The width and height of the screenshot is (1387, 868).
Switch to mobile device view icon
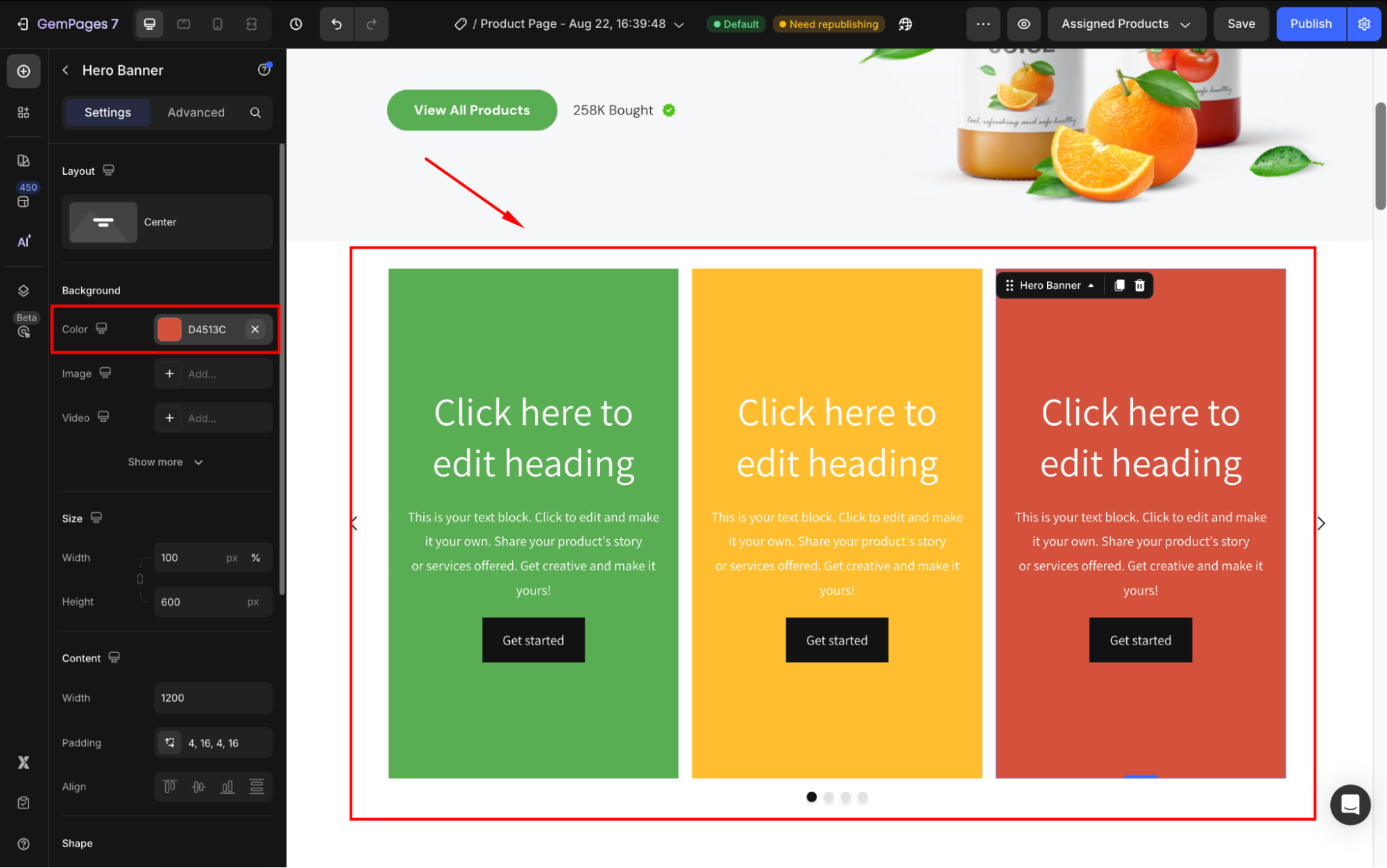click(x=217, y=24)
